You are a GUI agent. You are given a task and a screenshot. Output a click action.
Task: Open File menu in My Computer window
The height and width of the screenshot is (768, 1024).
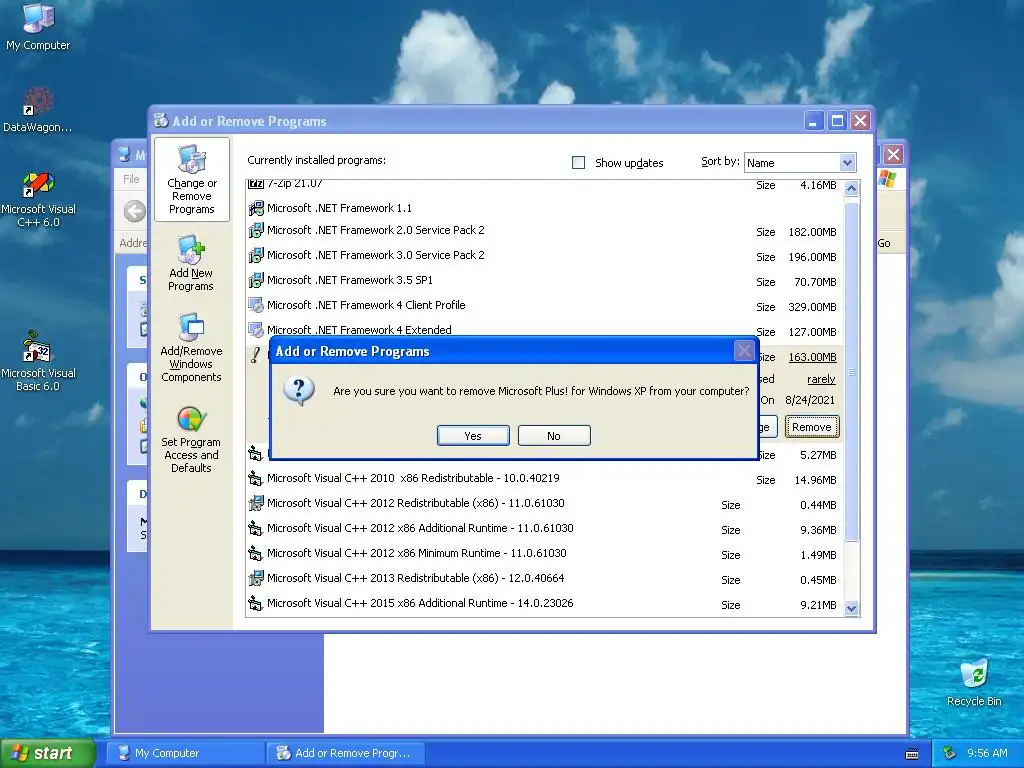coord(131,179)
